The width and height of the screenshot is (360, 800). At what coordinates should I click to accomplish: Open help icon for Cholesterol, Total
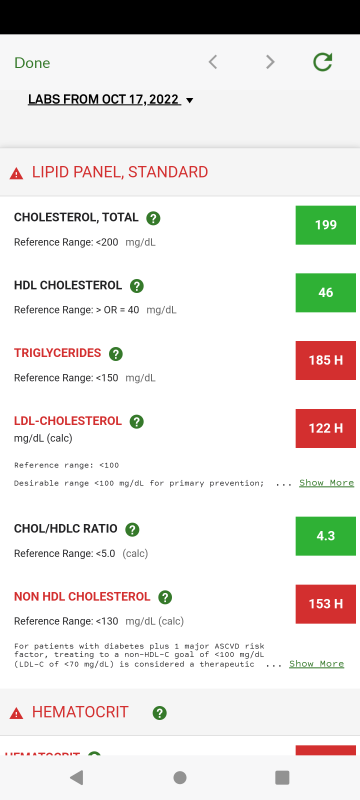[153, 218]
